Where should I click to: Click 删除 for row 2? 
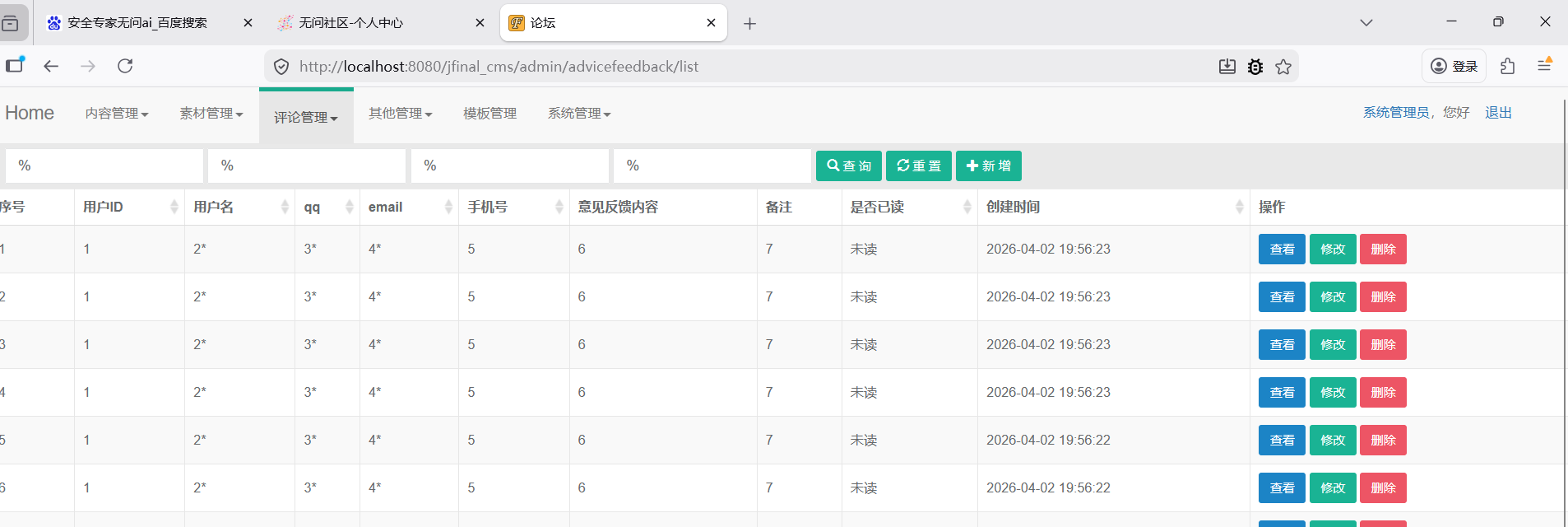pos(1383,297)
